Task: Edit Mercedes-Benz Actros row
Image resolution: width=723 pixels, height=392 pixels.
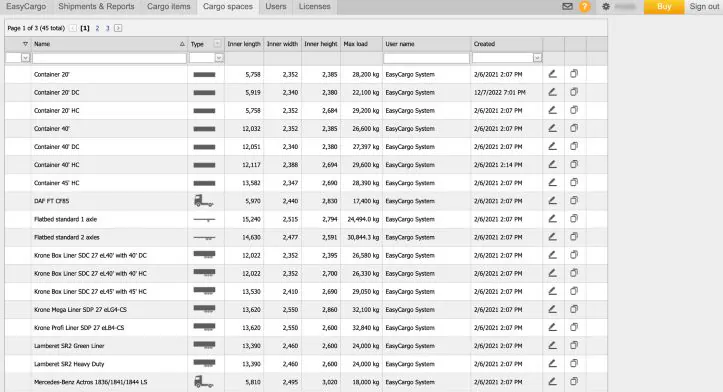Action: click(x=552, y=382)
